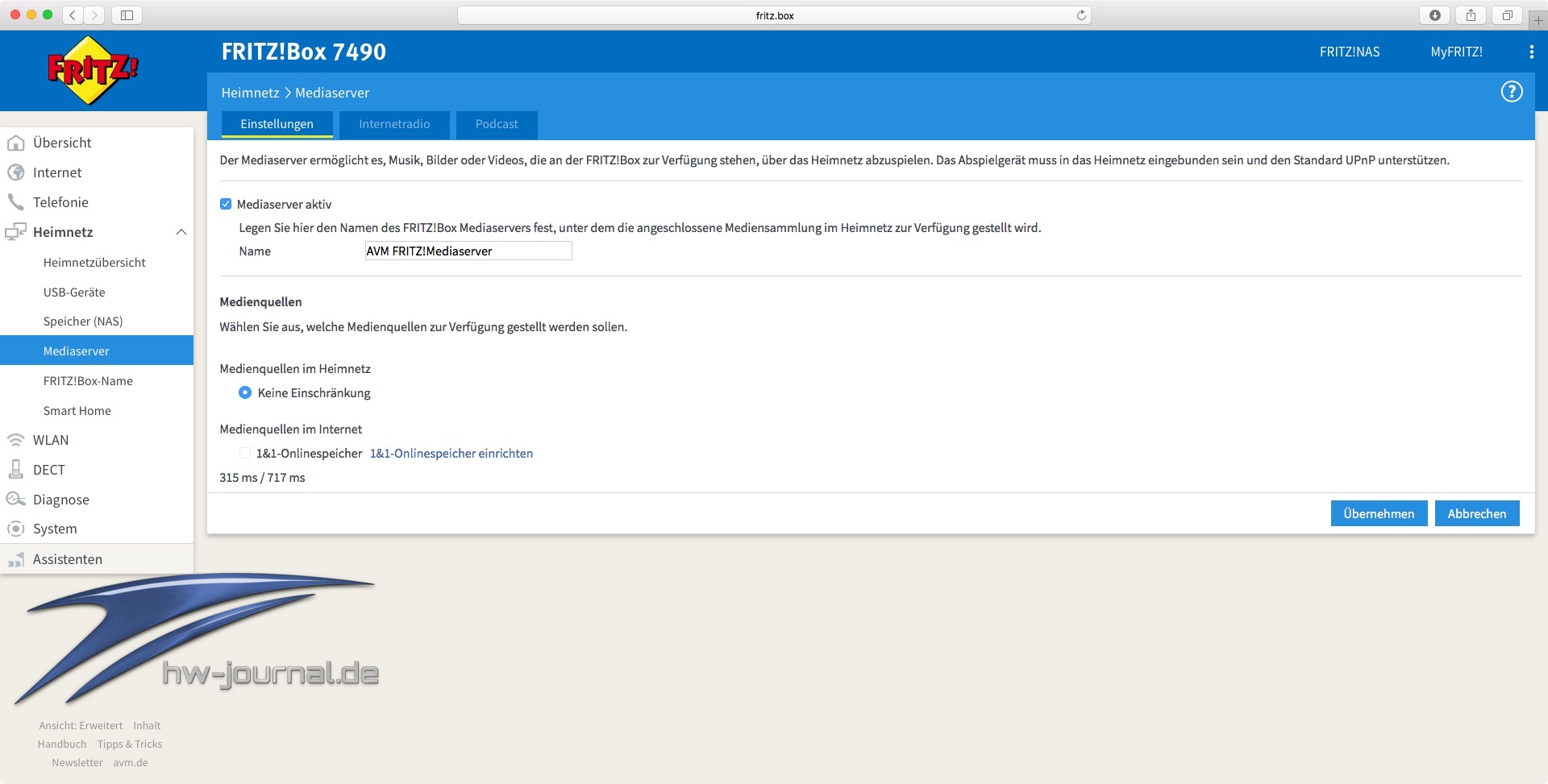Click the Safari address bar
1548x784 pixels.
[x=774, y=15]
